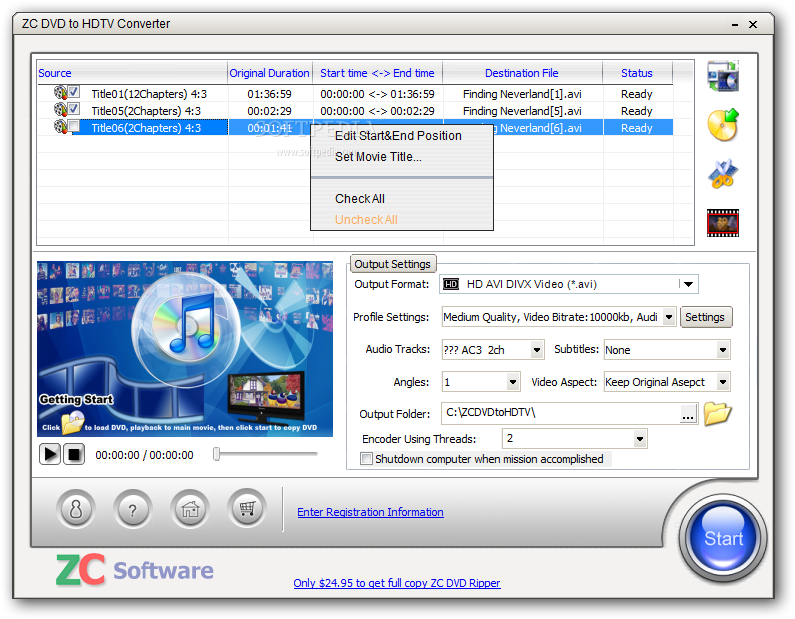Viewport: 795px width, 619px height.
Task: Select the Finding Neverland[1].avi destination cell
Action: coord(522,94)
